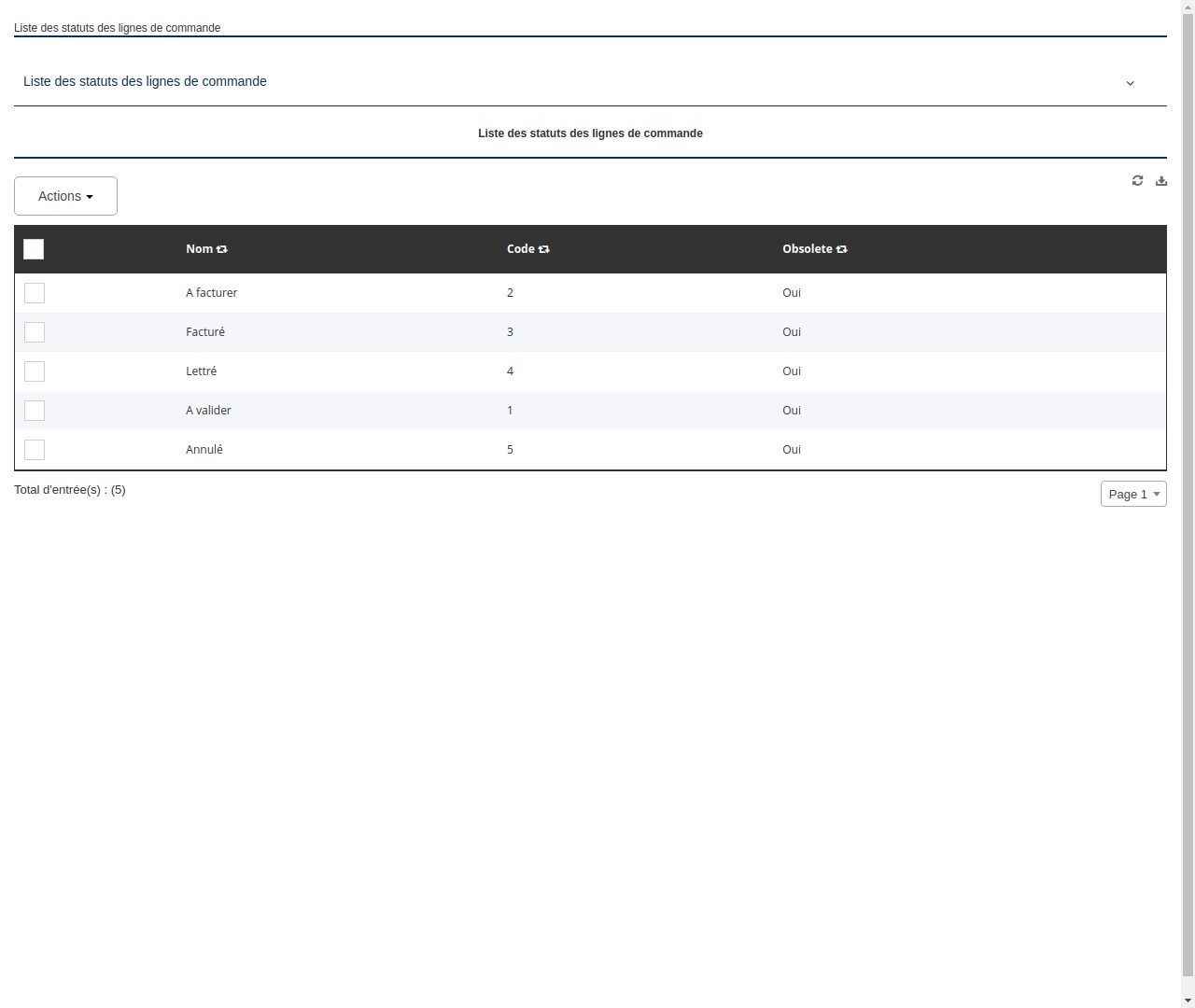This screenshot has height=1008, width=1195.
Task: Click the scrollbar down arrow
Action: tap(1188, 1001)
